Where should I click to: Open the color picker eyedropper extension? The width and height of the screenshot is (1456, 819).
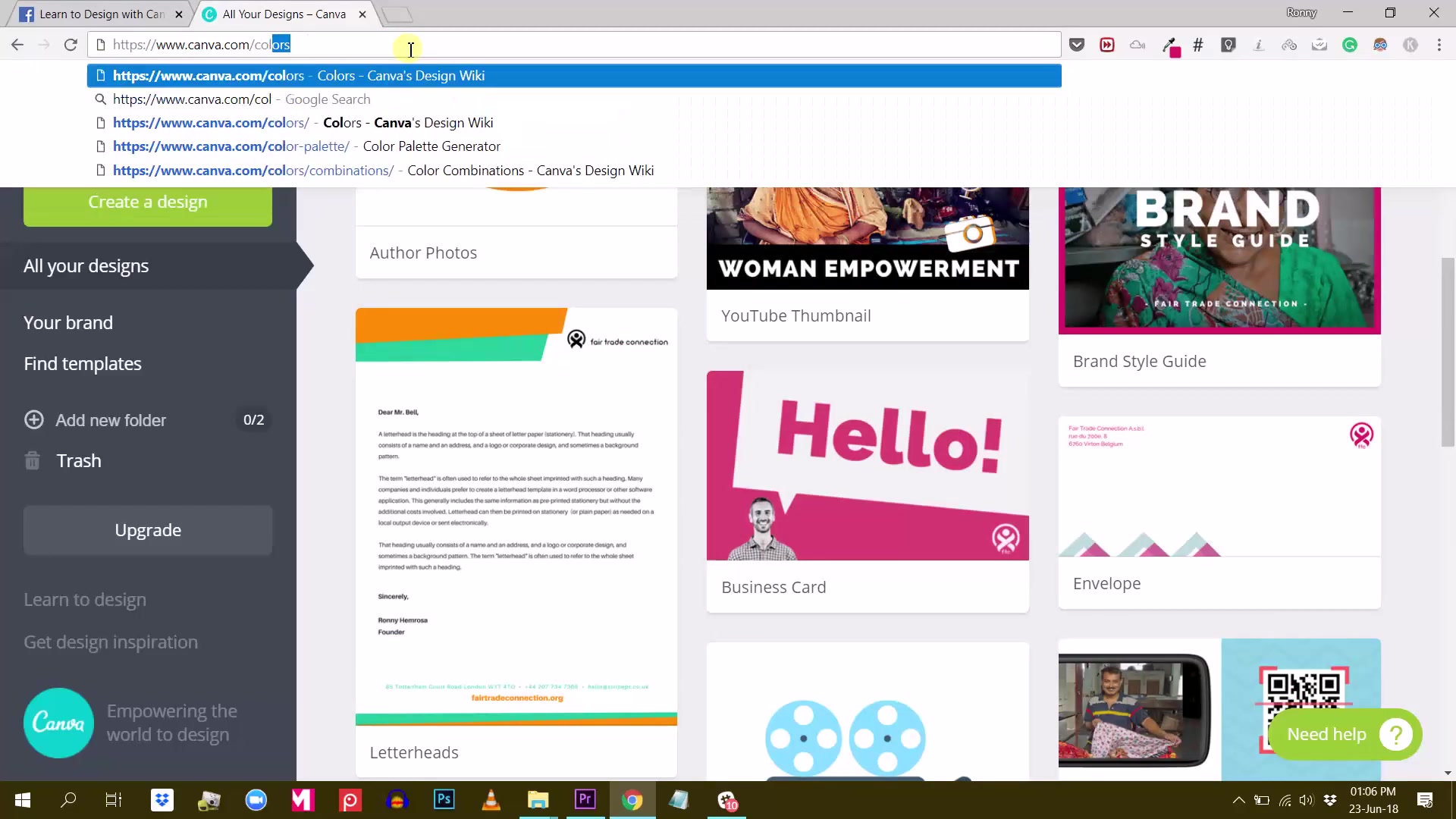point(1170,46)
